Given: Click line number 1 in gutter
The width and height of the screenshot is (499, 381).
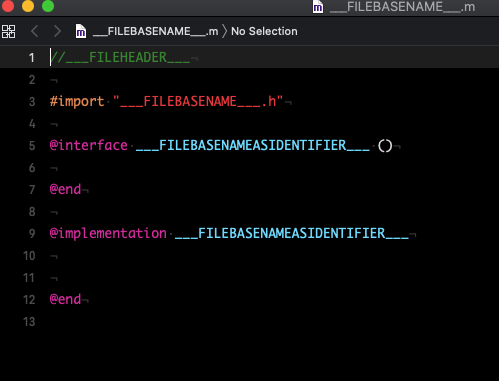Looking at the screenshot, I should (32, 58).
